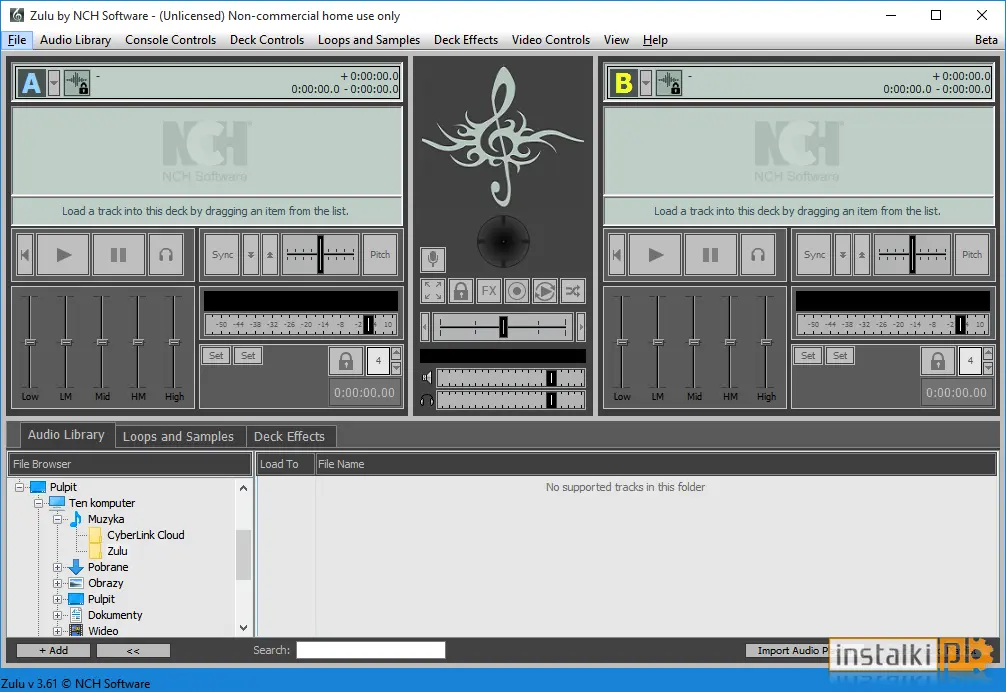Toggle the loop lock on Deck B
The width and height of the screenshot is (1006, 692).
pyautogui.click(x=938, y=361)
